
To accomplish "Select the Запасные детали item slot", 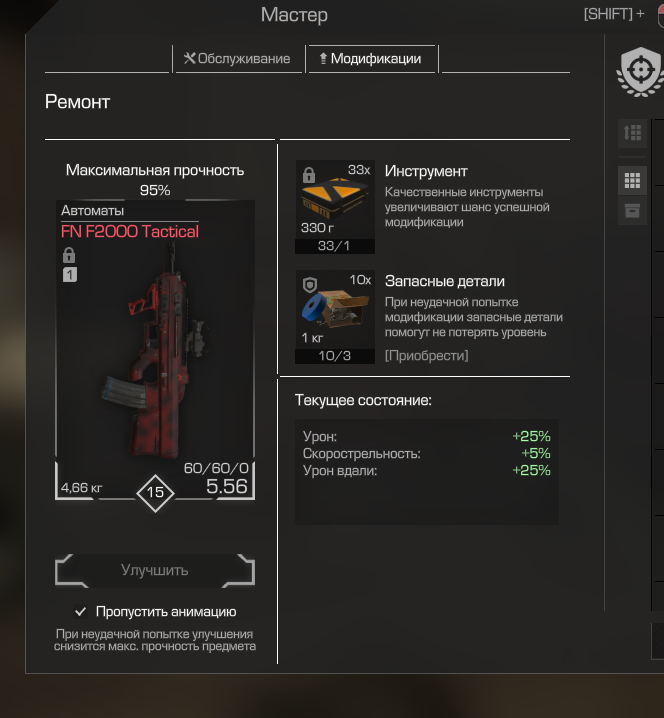I will 335,317.
